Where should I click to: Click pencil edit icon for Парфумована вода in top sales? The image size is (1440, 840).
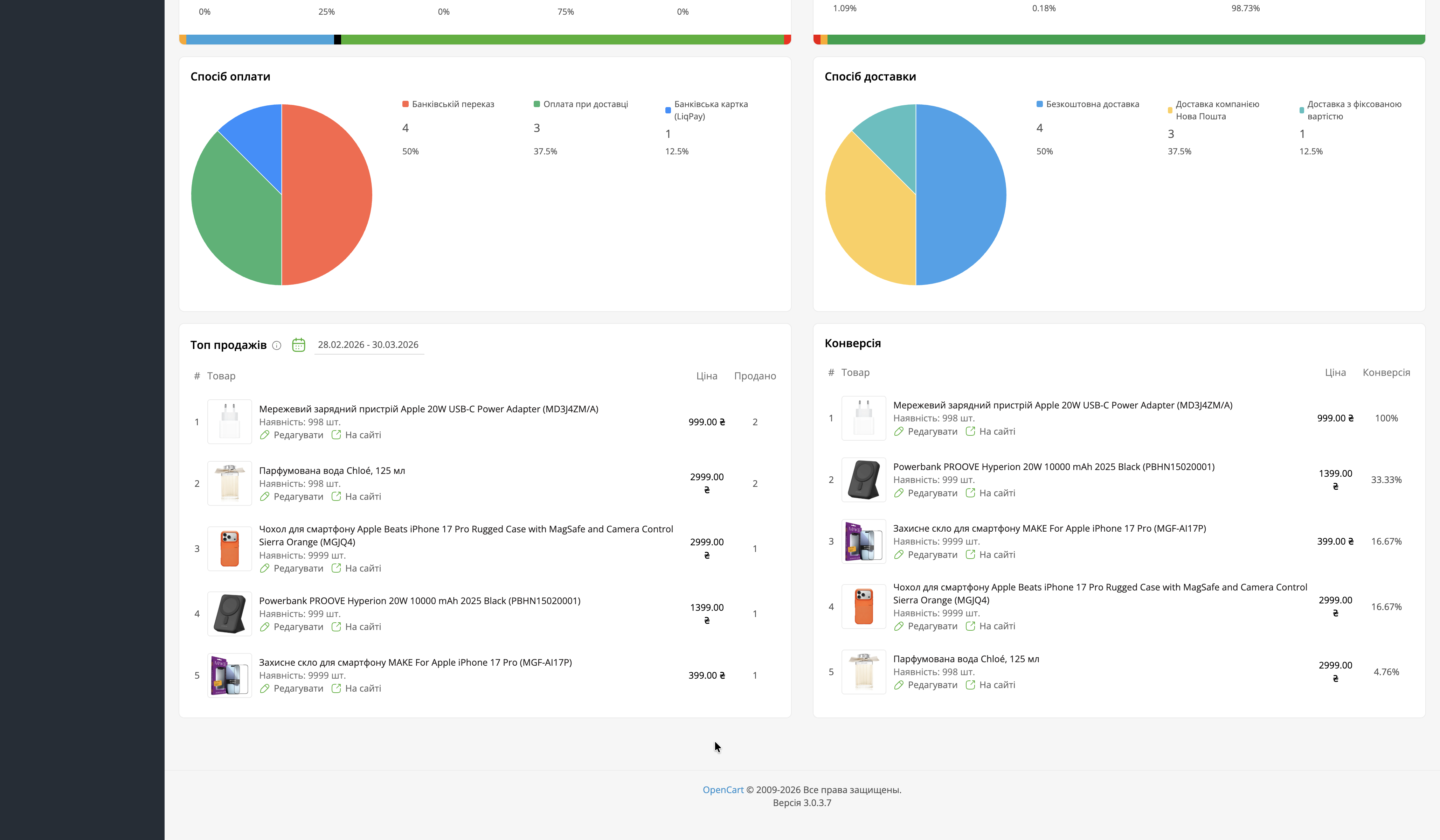tap(264, 497)
